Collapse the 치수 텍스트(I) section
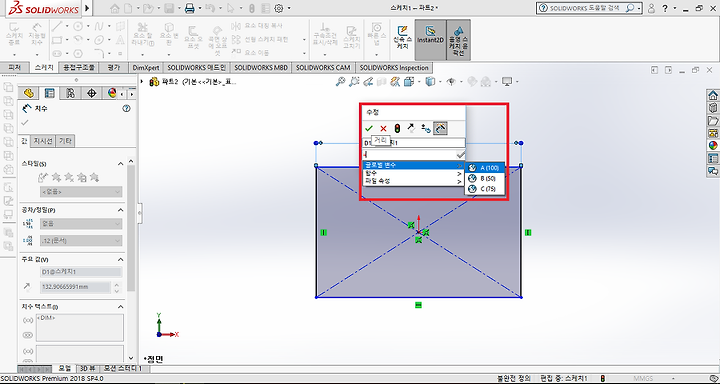 click(x=121, y=306)
